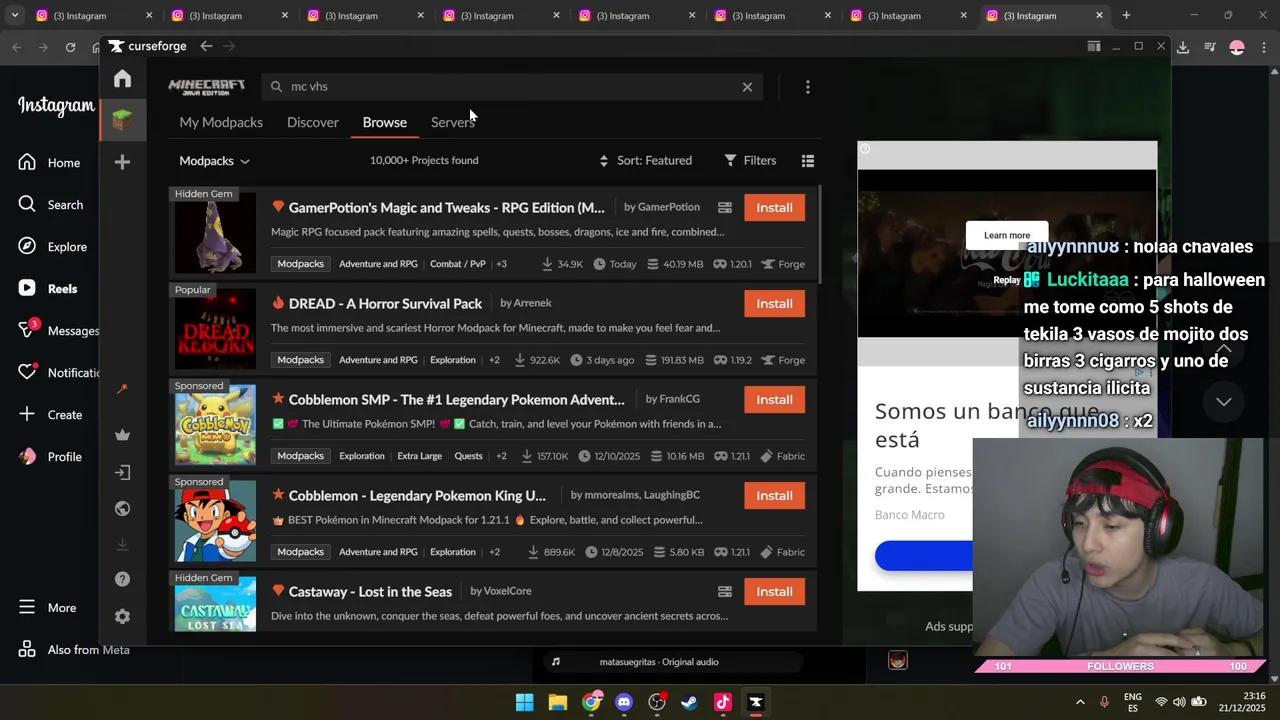Open the clock and date in taskbar
This screenshot has height=720, width=1280.
1243,702
